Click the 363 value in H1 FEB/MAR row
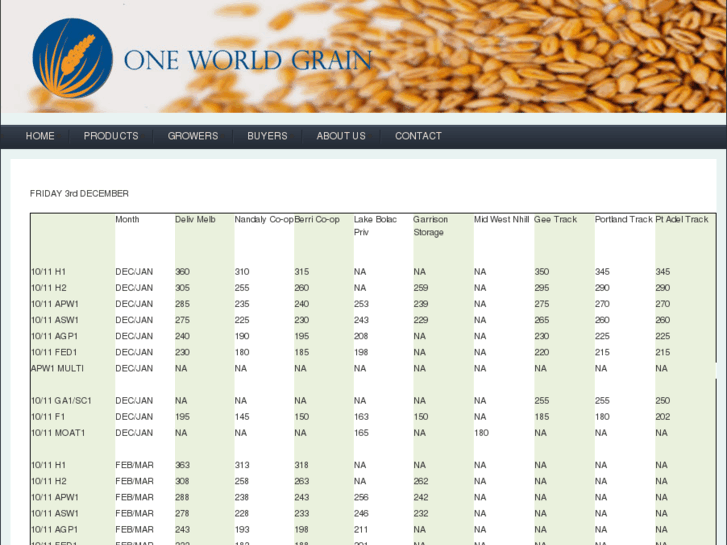Viewport: 727px width, 545px height. pyautogui.click(x=182, y=465)
